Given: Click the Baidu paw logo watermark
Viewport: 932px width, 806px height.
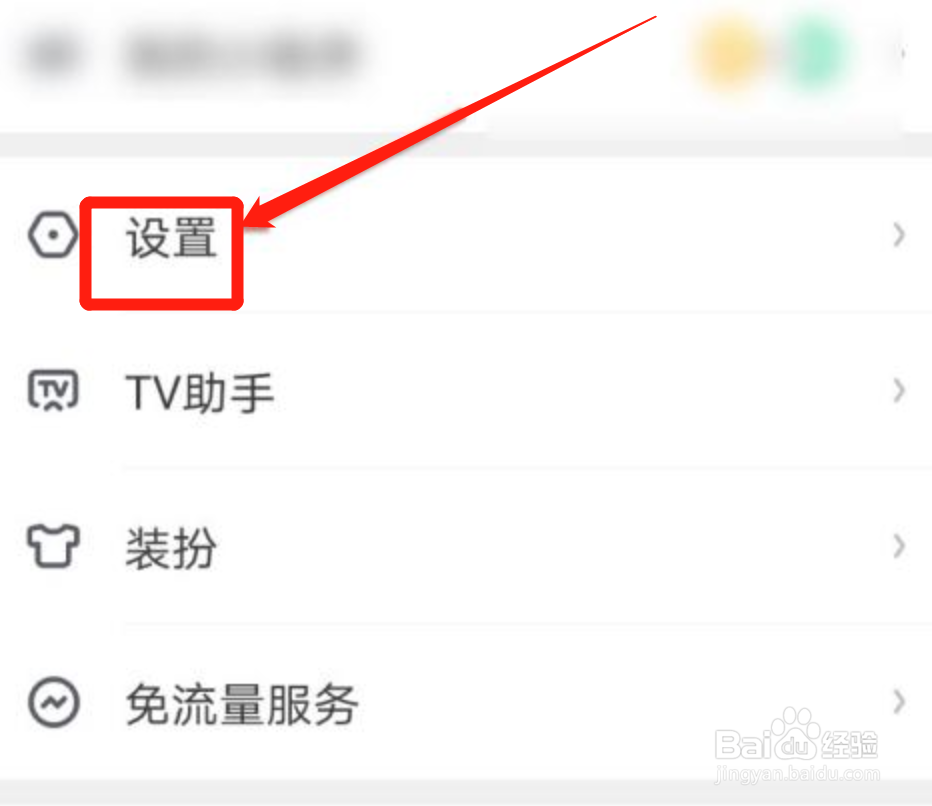Looking at the screenshot, I should pos(794,735).
